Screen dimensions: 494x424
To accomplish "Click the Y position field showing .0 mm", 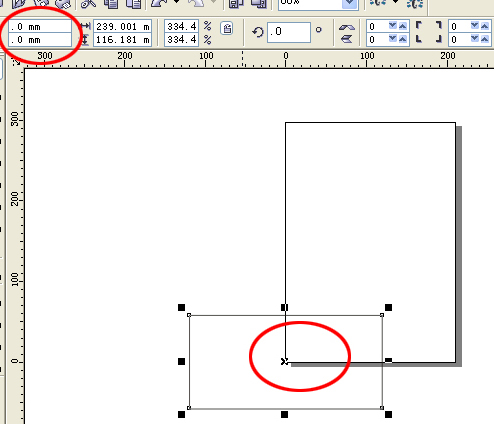I will pyautogui.click(x=40, y=40).
